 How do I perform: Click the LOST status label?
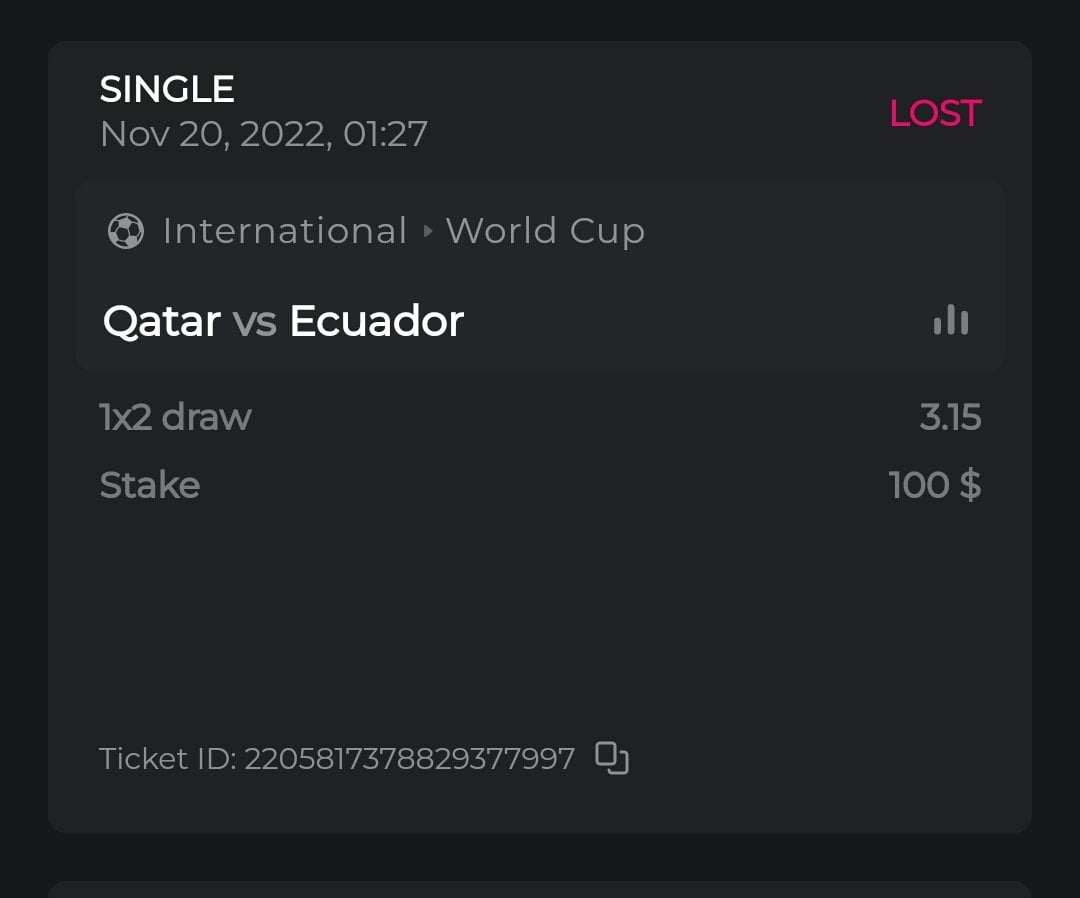(x=935, y=114)
